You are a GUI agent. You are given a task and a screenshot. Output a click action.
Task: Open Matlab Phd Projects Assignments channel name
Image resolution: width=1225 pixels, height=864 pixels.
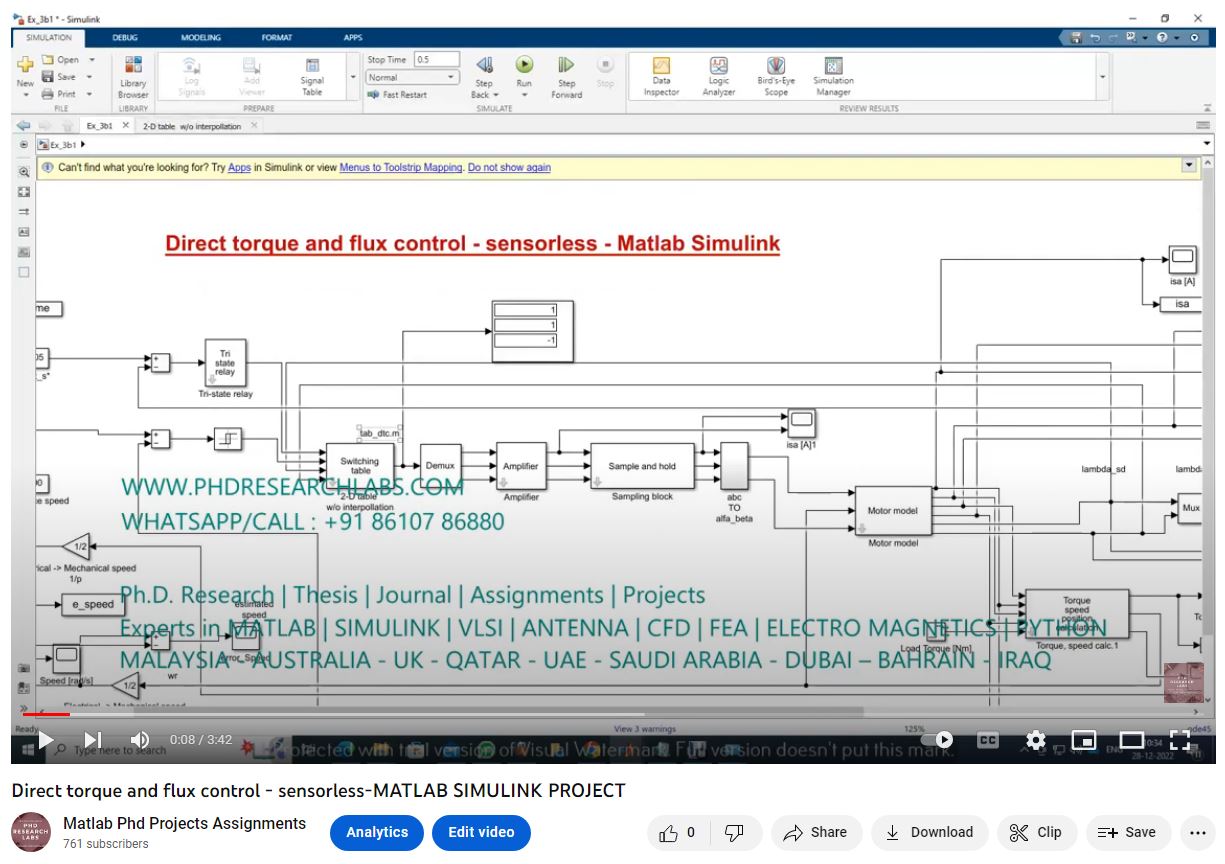tap(184, 823)
